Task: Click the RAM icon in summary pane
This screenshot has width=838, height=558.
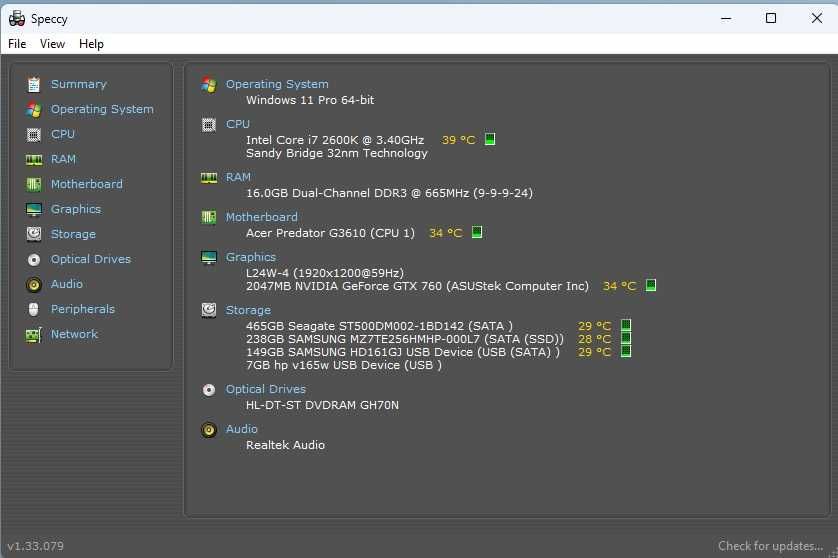Action: coord(209,178)
